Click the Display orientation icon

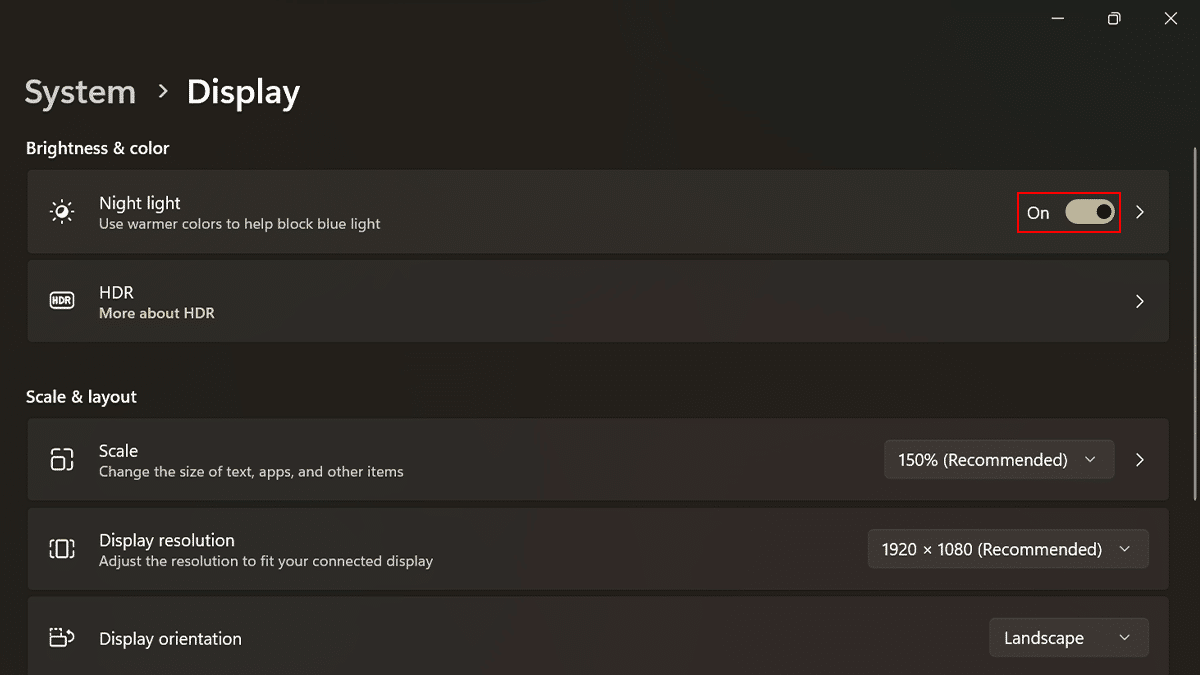tap(62, 638)
